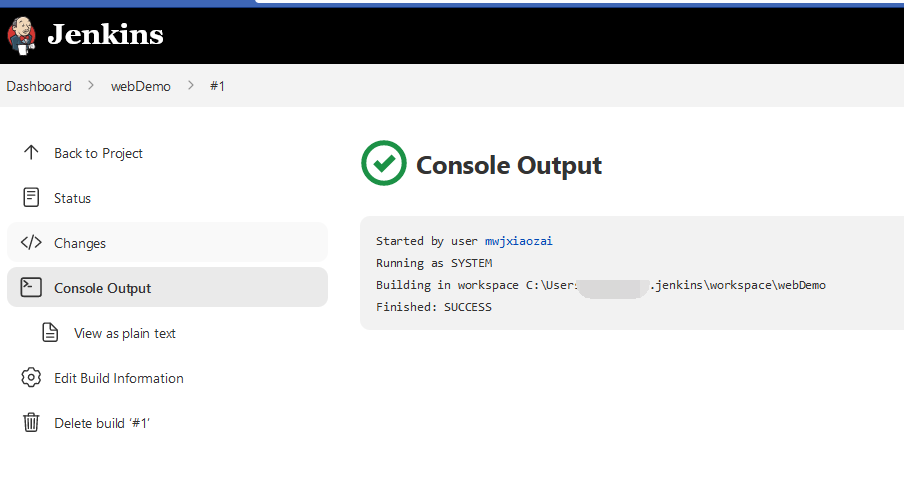Open View as plain text
The width and height of the screenshot is (904, 499).
coord(125,334)
